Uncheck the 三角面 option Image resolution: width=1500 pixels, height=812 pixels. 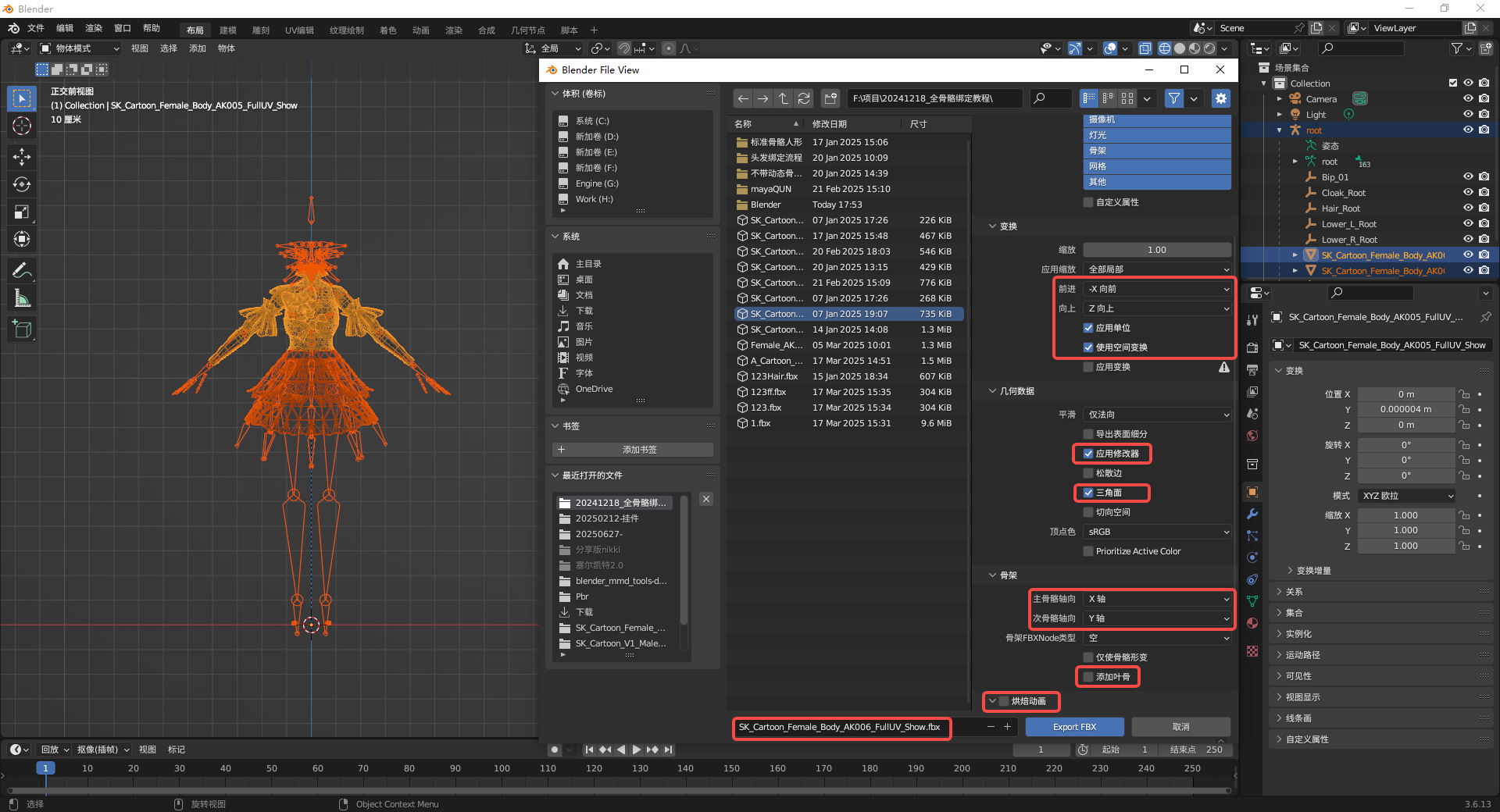[x=1088, y=493]
